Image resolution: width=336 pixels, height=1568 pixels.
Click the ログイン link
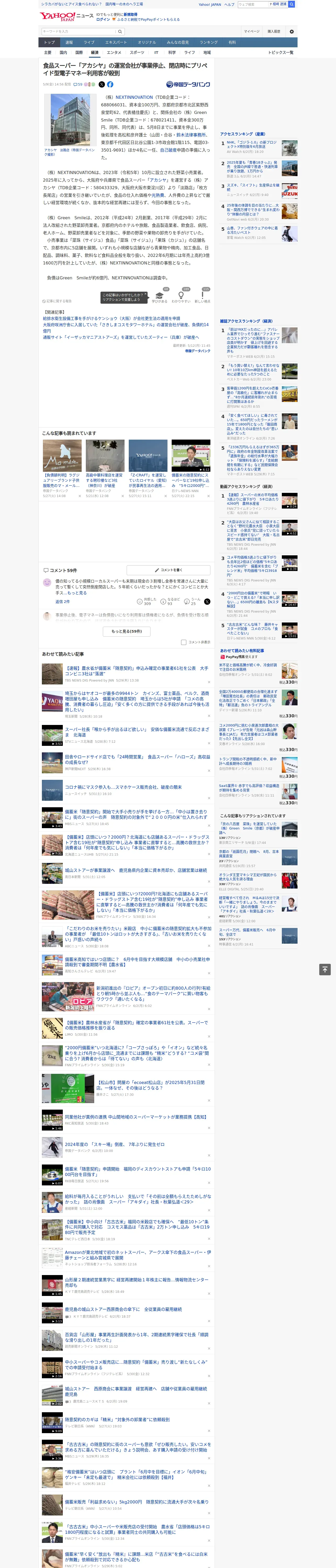click(103, 20)
